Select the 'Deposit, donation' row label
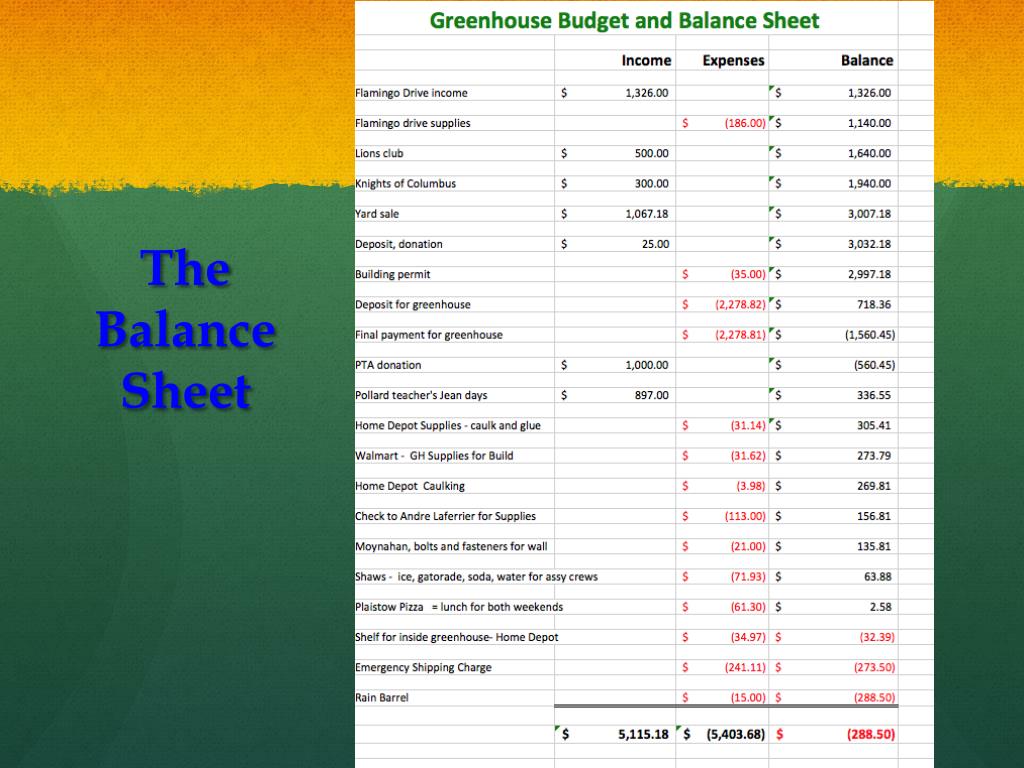 pyautogui.click(x=399, y=244)
